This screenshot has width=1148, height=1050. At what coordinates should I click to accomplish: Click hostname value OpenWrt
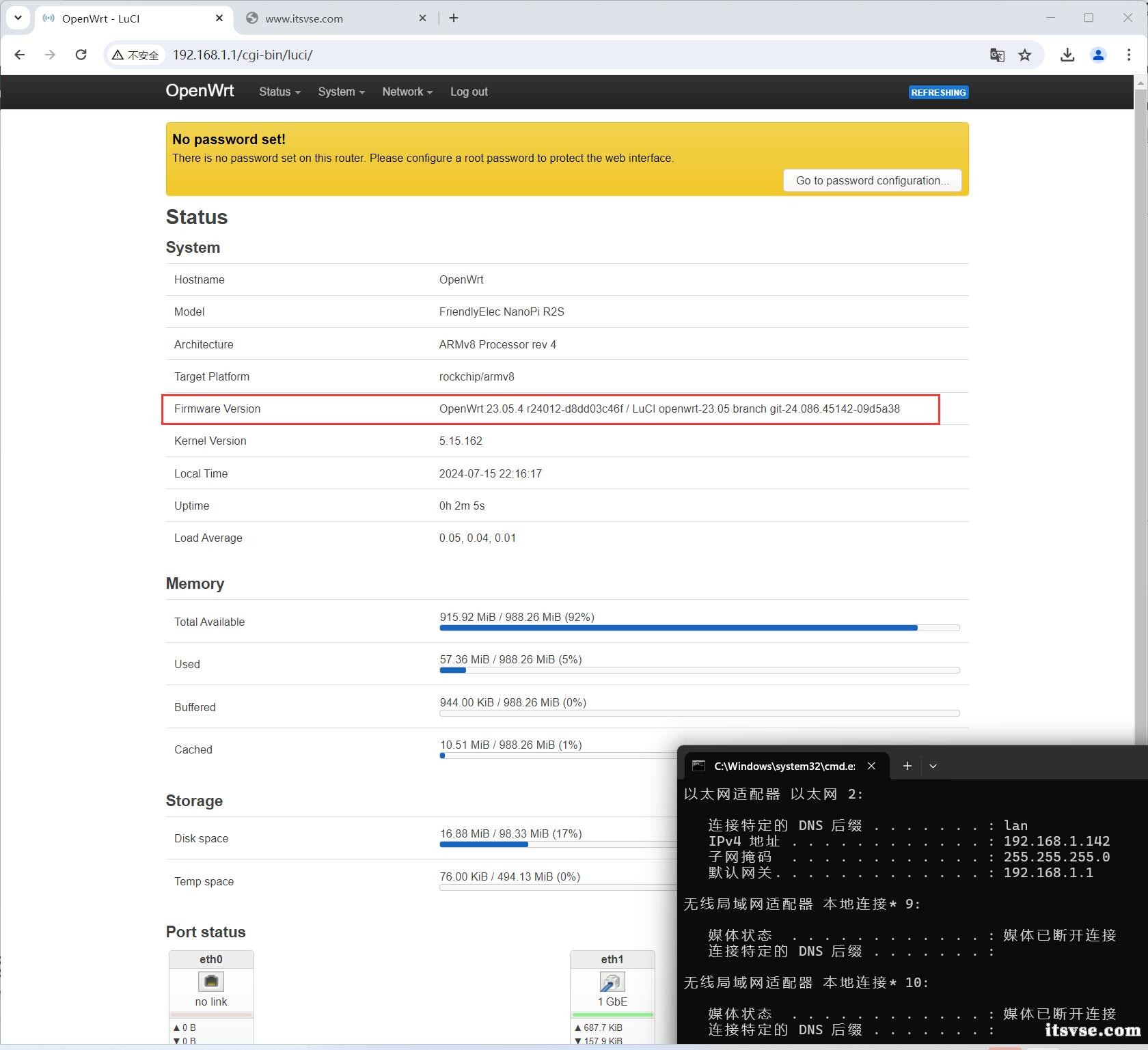pos(461,279)
